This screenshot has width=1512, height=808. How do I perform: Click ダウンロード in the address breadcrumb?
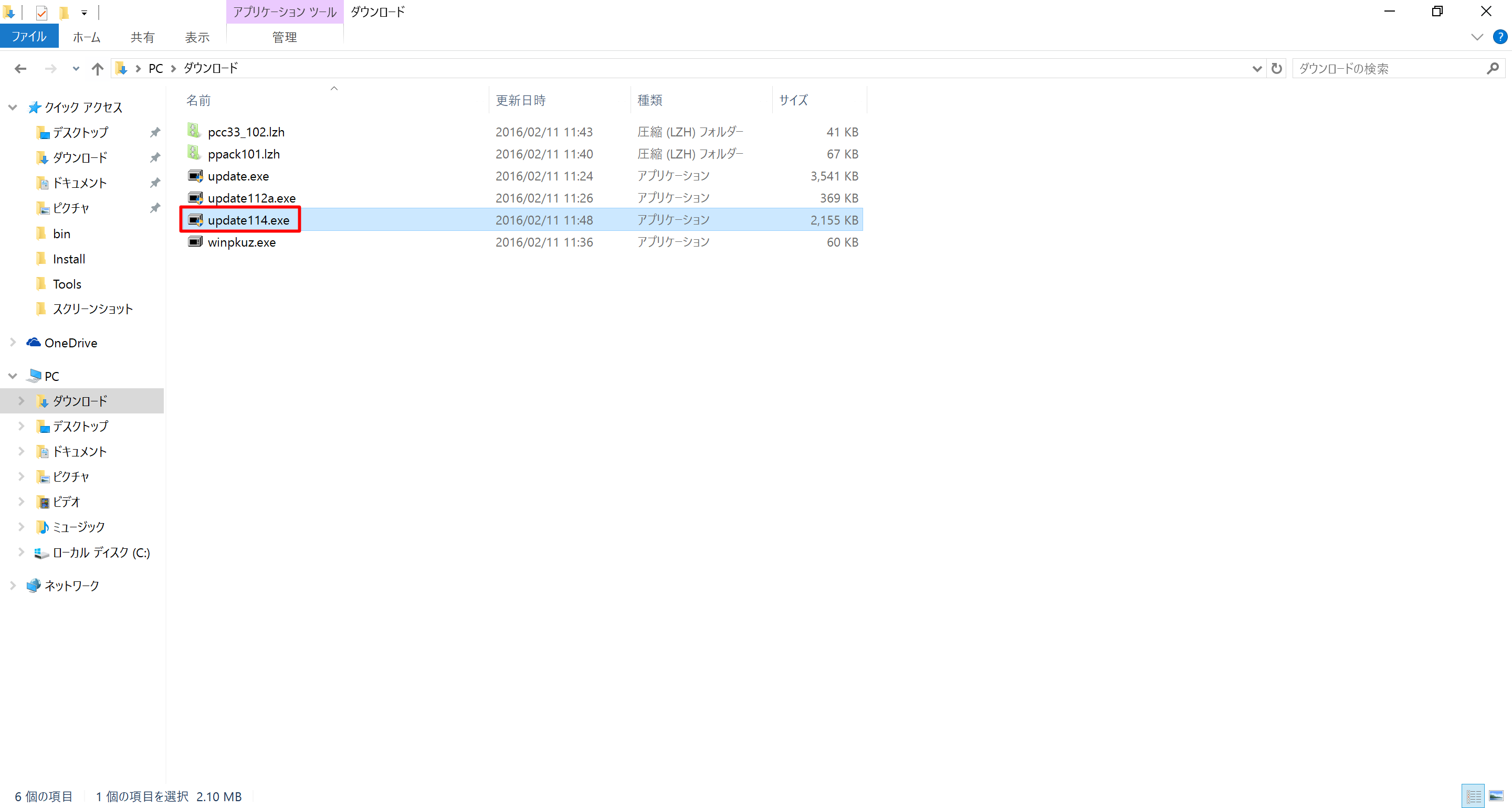point(211,69)
